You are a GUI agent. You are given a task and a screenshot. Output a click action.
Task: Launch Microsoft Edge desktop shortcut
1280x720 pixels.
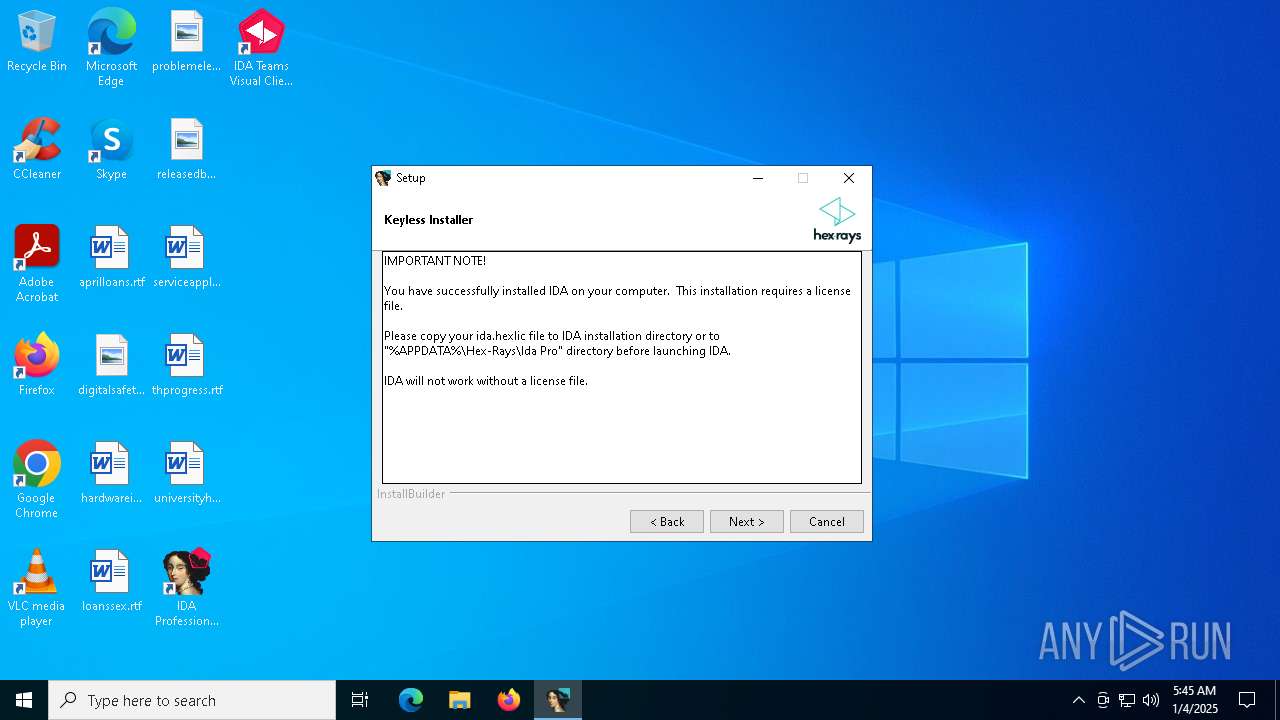(111, 48)
